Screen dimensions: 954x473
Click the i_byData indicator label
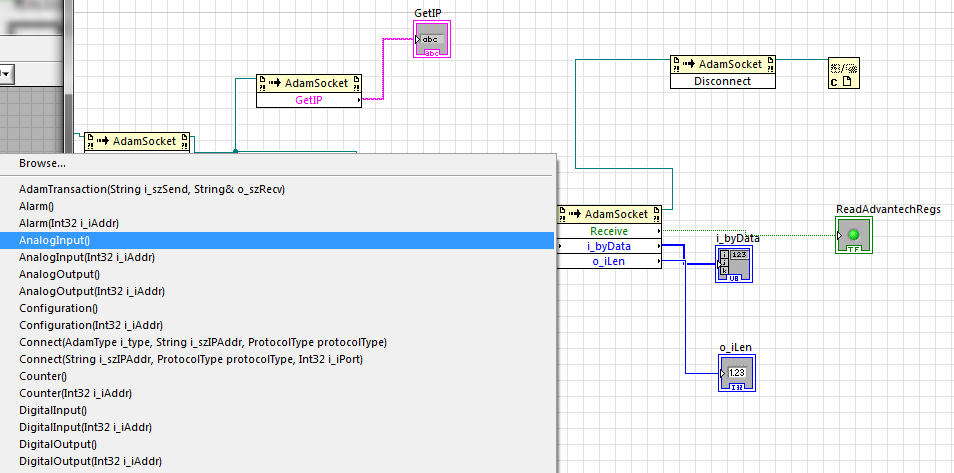pos(737,238)
